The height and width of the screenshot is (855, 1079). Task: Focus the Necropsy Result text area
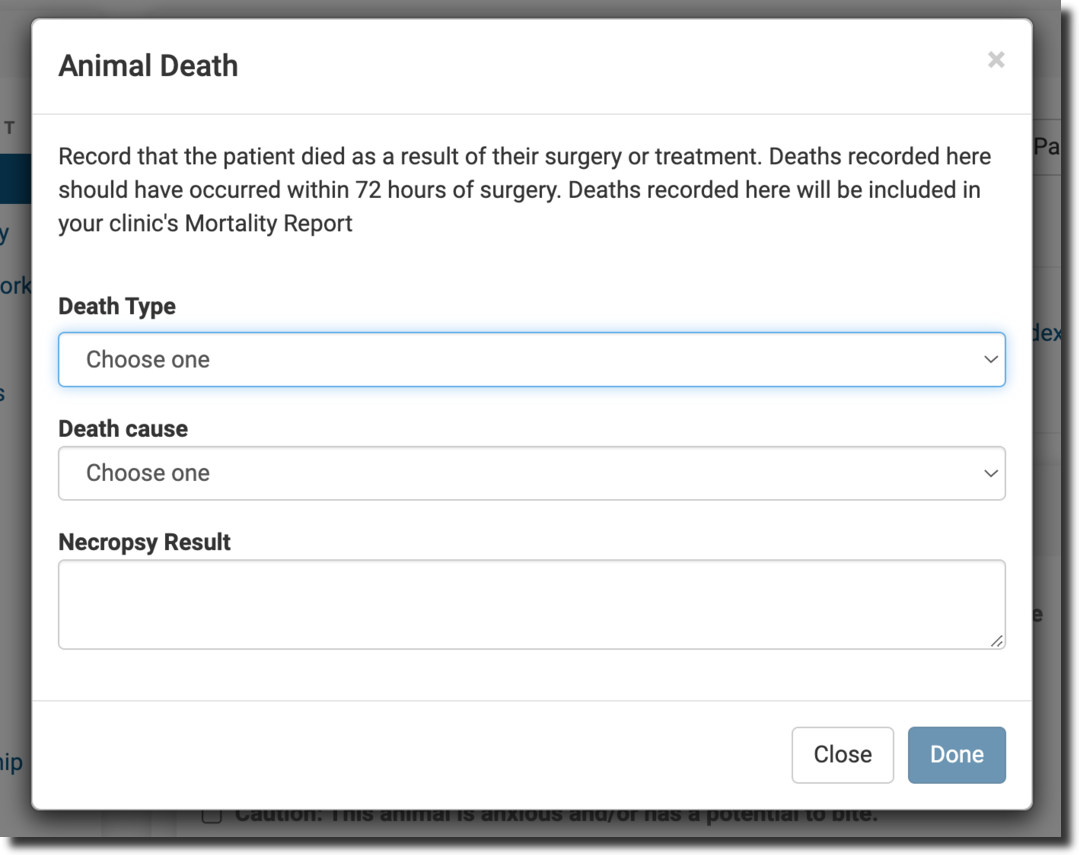click(530, 604)
